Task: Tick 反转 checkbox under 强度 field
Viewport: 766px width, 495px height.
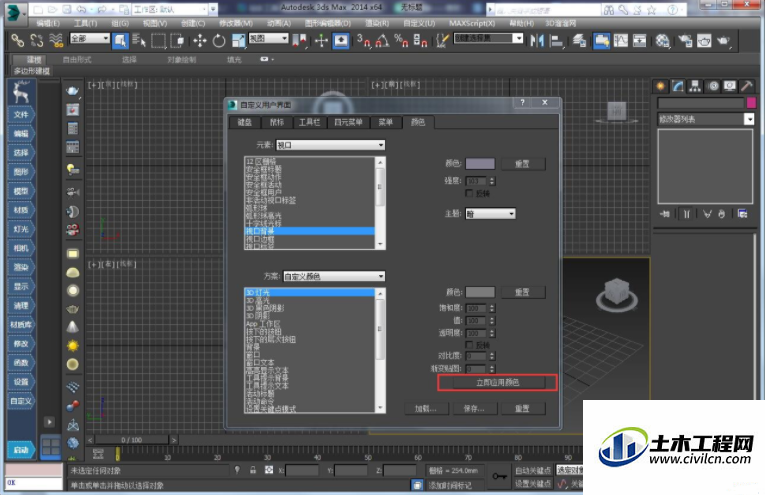Action: point(469,194)
